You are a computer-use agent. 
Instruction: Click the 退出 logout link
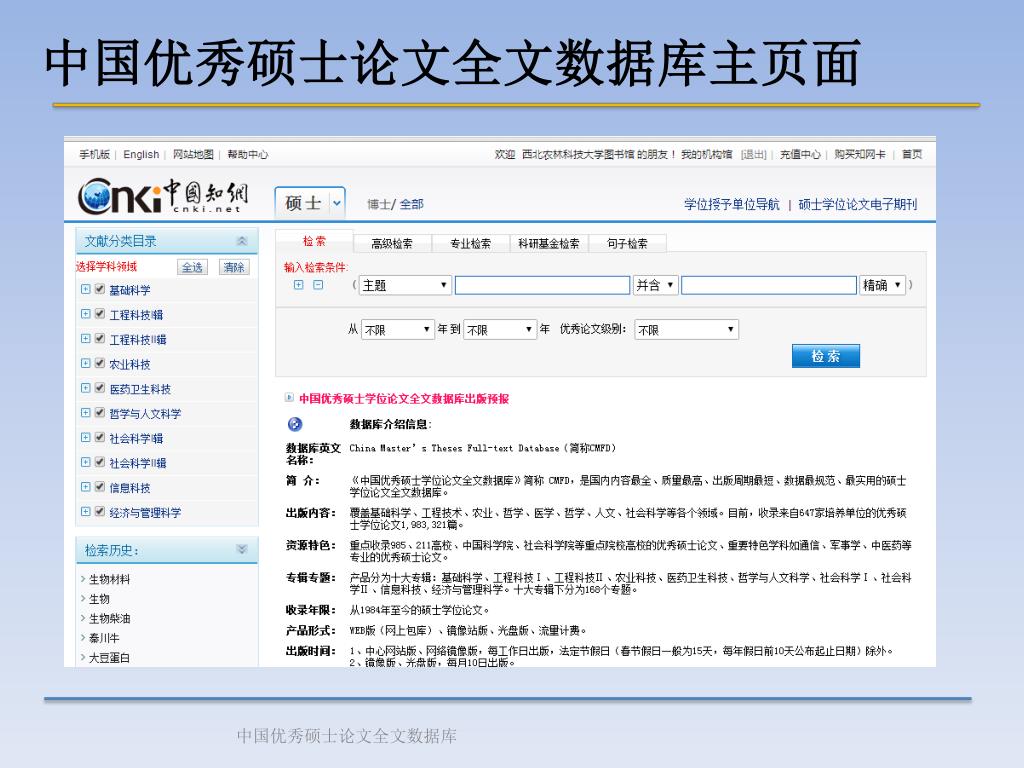754,154
